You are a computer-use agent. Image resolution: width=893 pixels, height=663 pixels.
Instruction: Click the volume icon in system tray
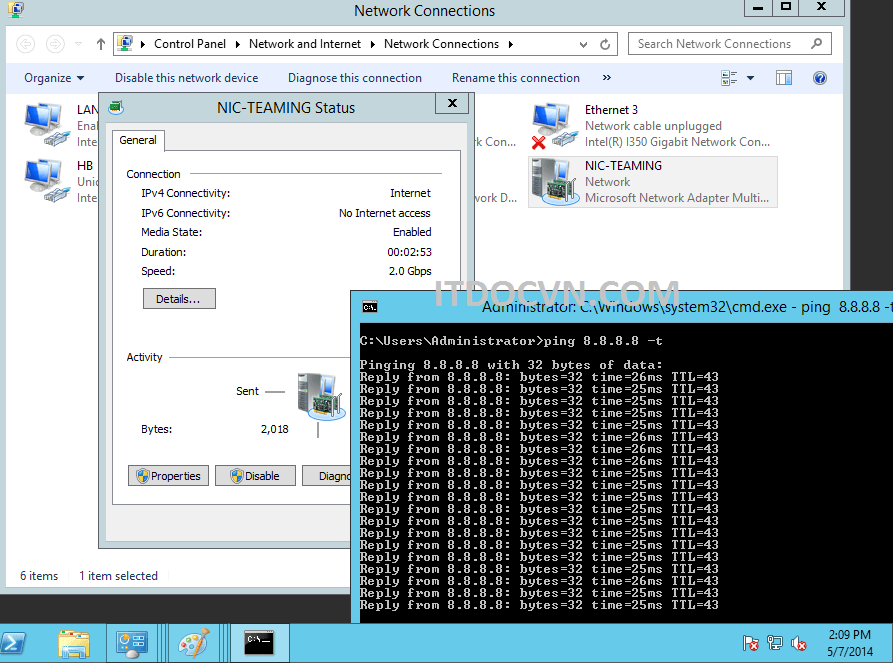click(x=798, y=644)
